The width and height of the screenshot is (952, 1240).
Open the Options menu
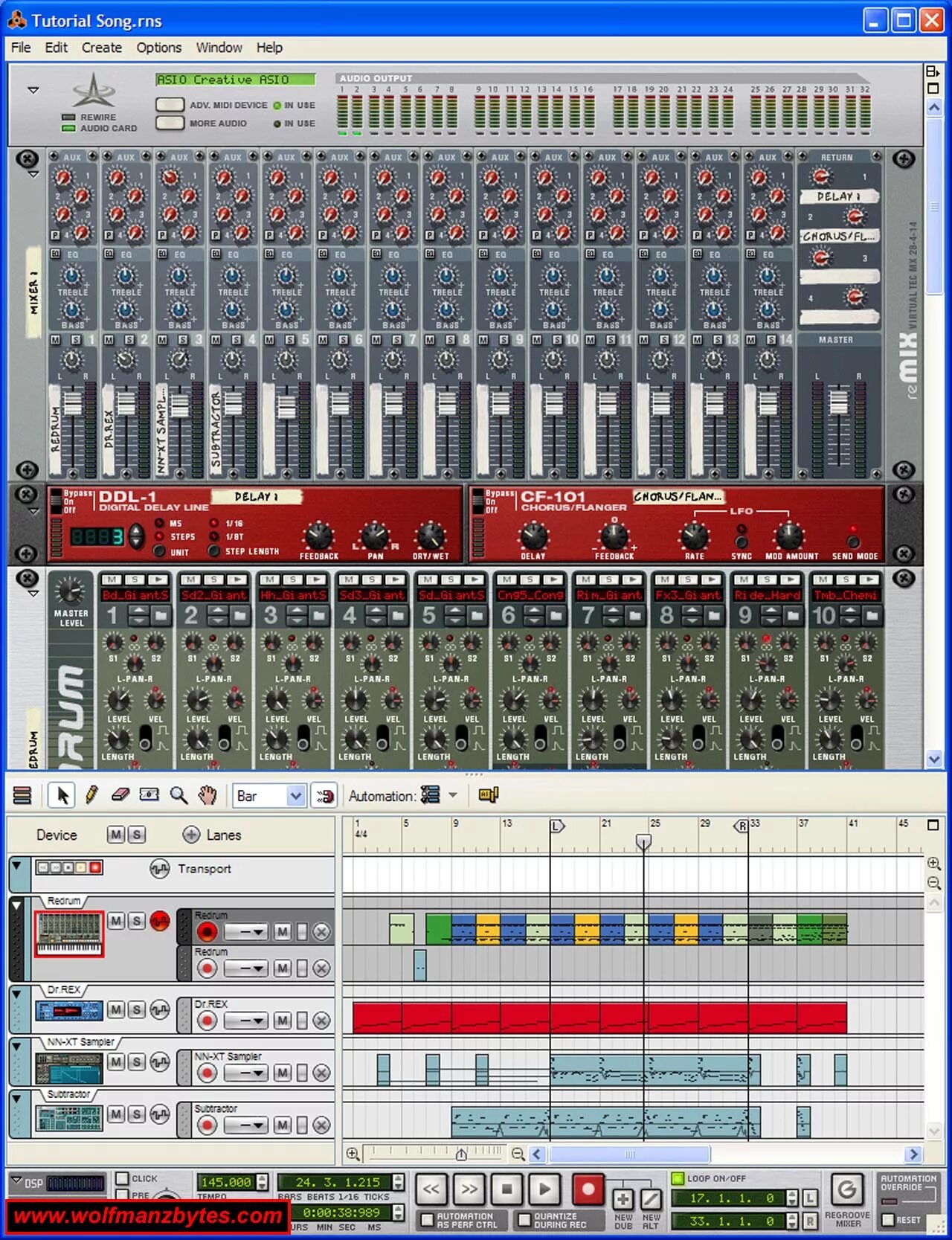pos(159,48)
